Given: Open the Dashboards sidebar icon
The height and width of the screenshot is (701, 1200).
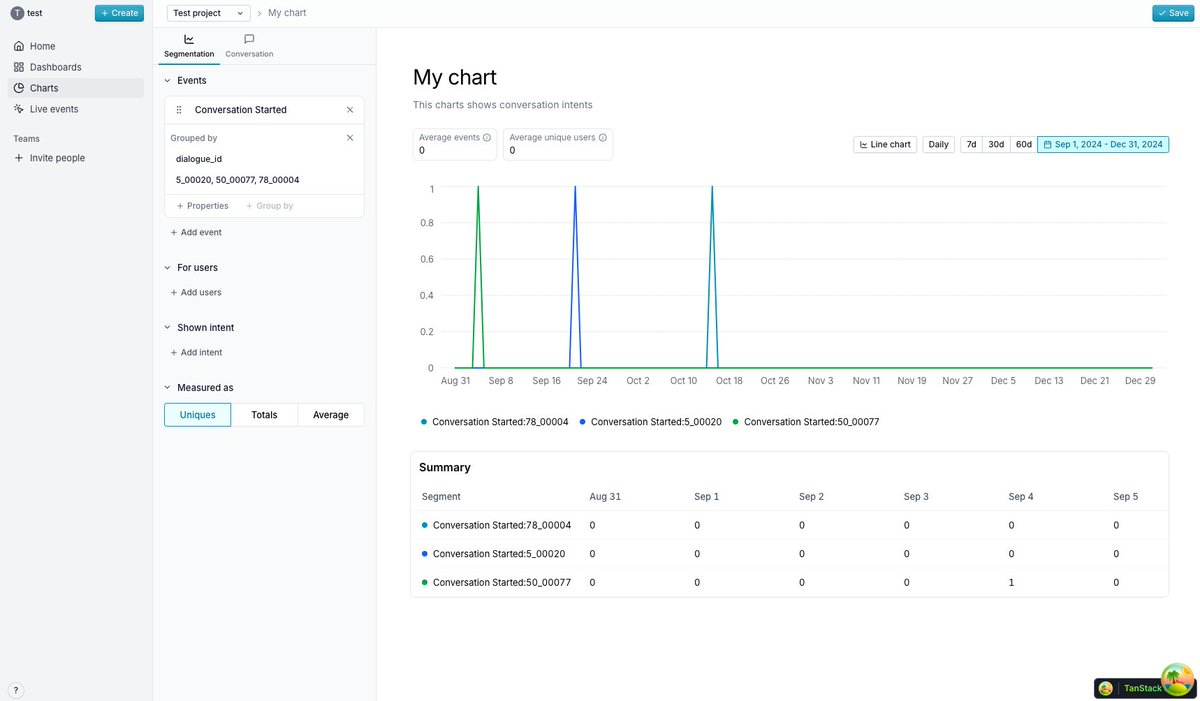Looking at the screenshot, I should click(x=19, y=67).
